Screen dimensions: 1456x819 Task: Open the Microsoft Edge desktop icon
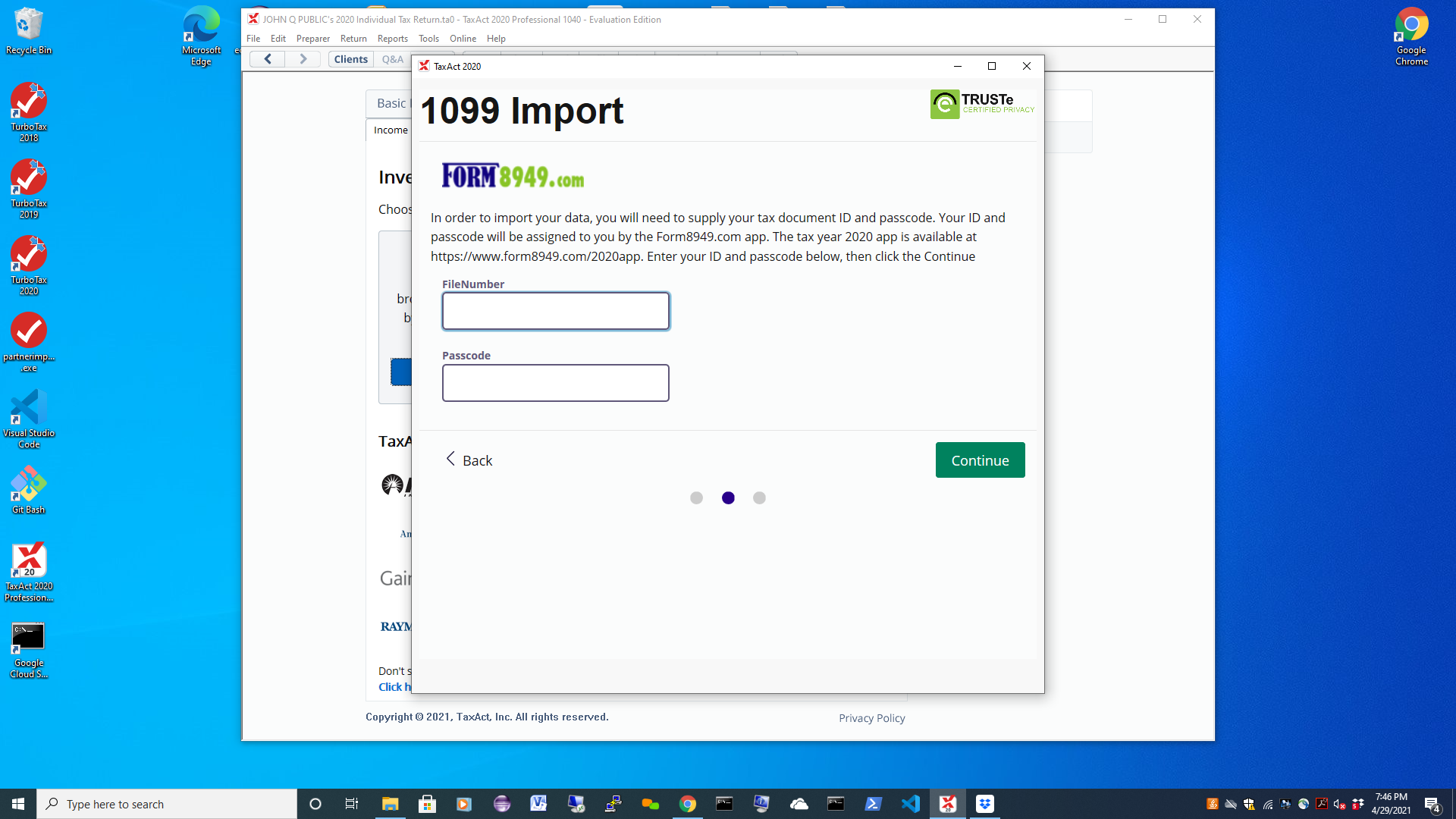click(x=201, y=36)
